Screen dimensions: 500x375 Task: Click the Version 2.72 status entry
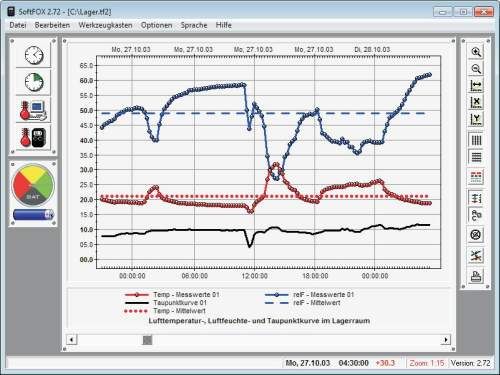(x=470, y=363)
